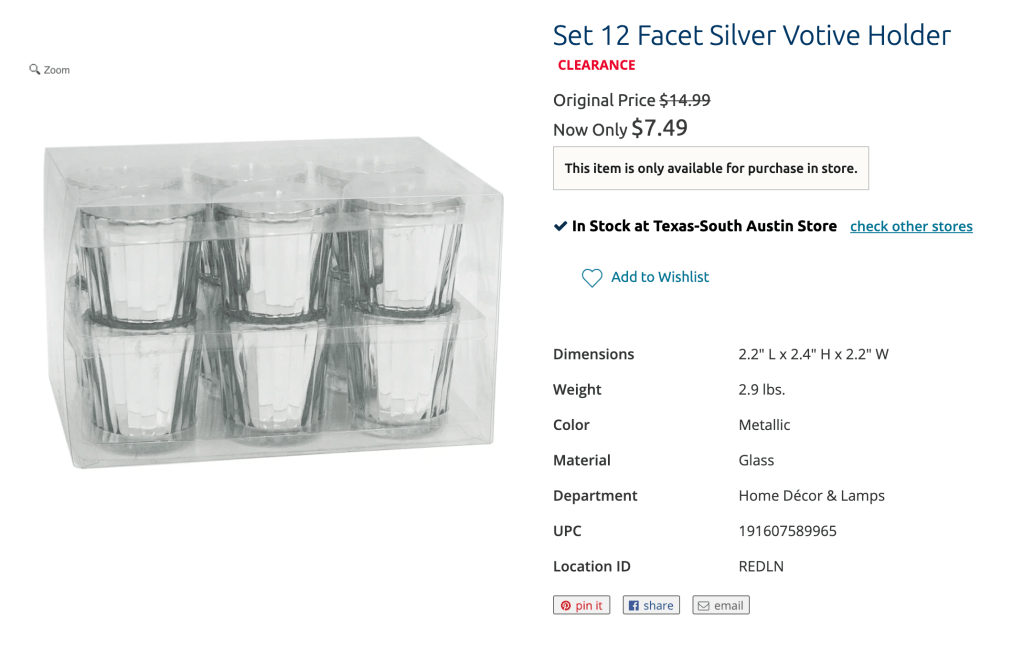Click the Zoom text label
Screen dimensions: 1023x667
pos(57,70)
